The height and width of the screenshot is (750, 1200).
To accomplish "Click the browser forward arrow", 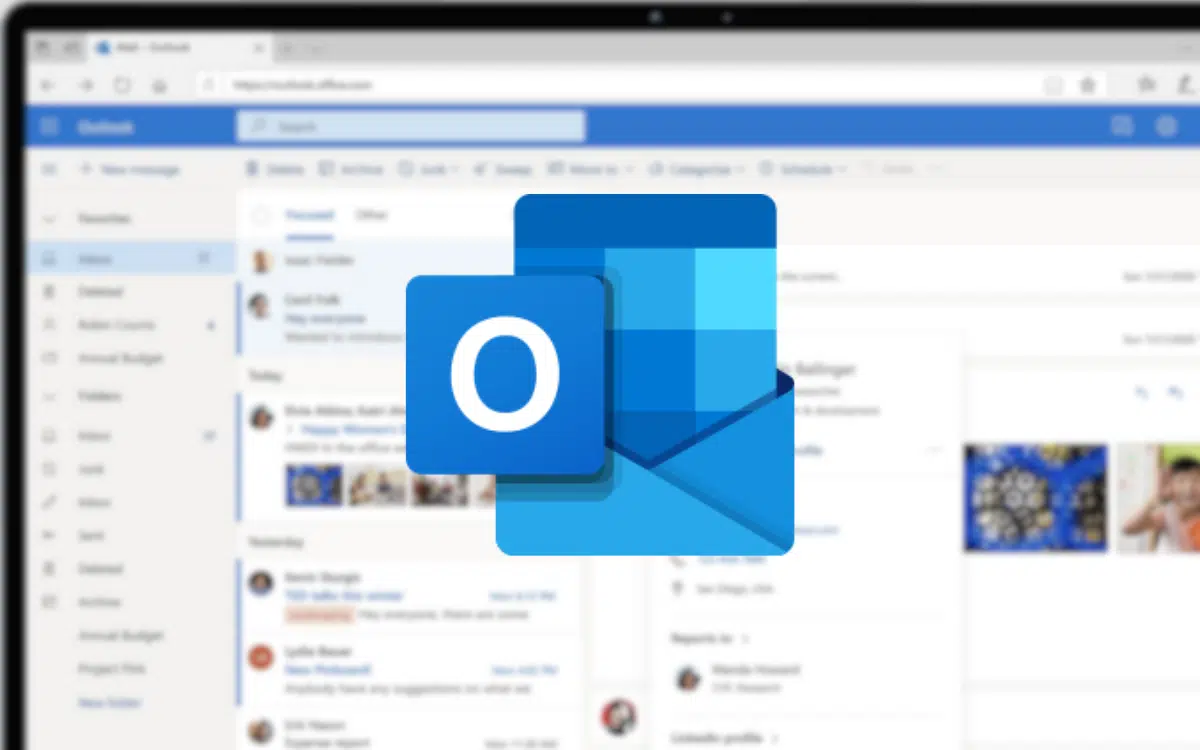I will pyautogui.click(x=85, y=86).
